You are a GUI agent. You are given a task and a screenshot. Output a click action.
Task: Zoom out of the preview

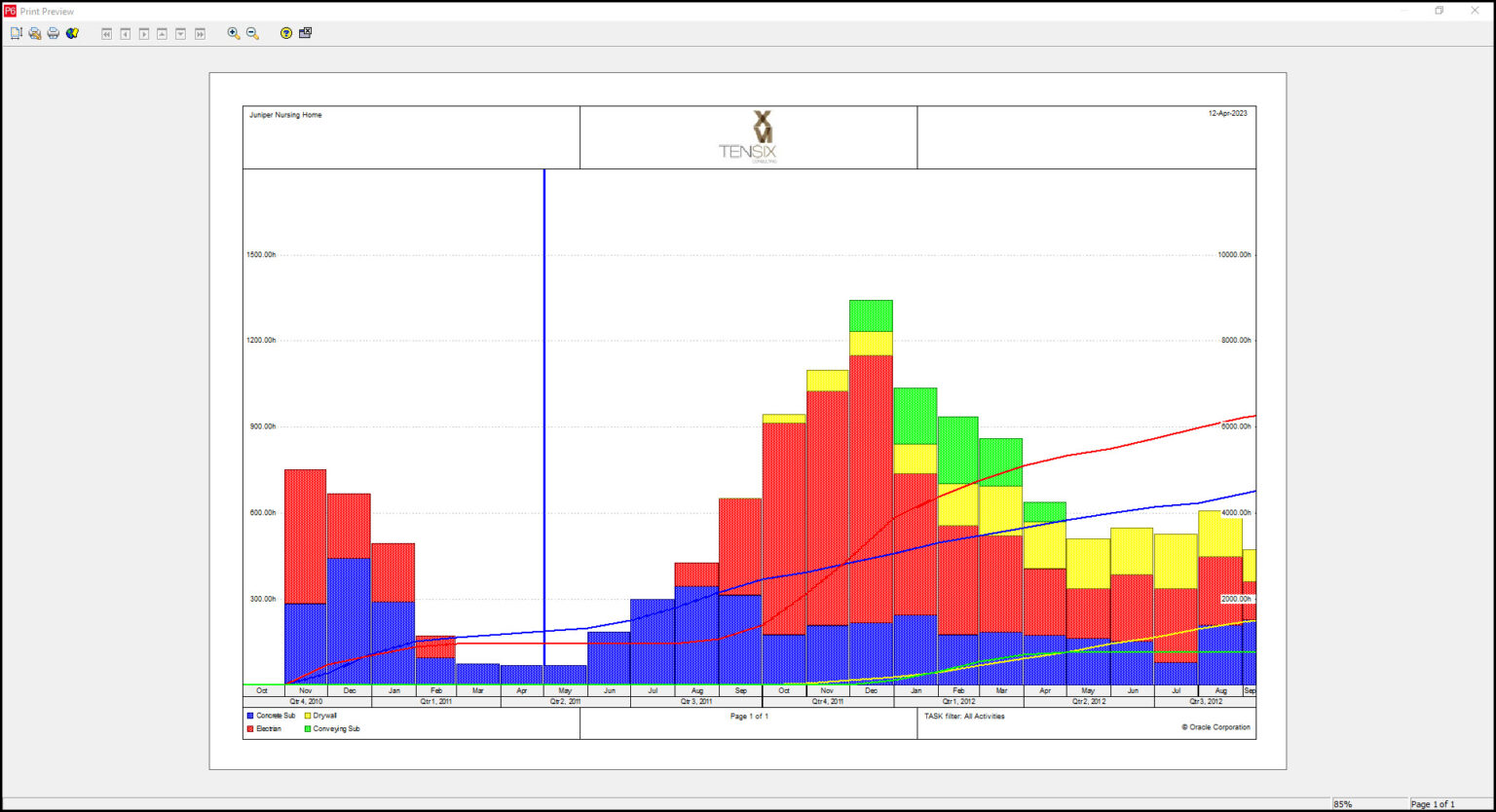click(252, 32)
